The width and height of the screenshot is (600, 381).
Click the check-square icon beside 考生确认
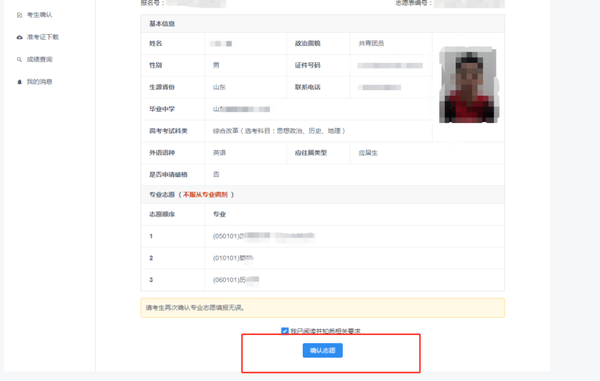(20, 15)
